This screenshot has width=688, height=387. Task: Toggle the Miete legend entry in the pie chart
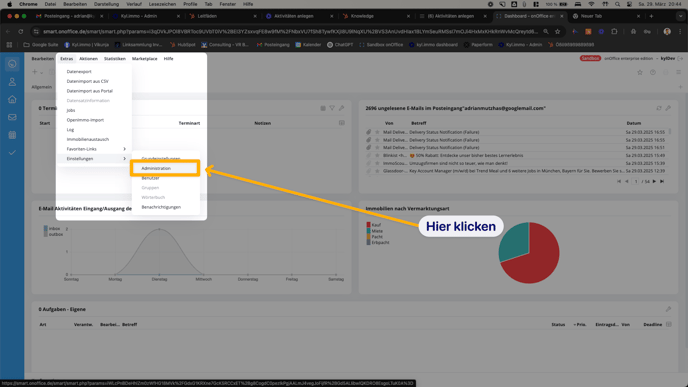[375, 231]
